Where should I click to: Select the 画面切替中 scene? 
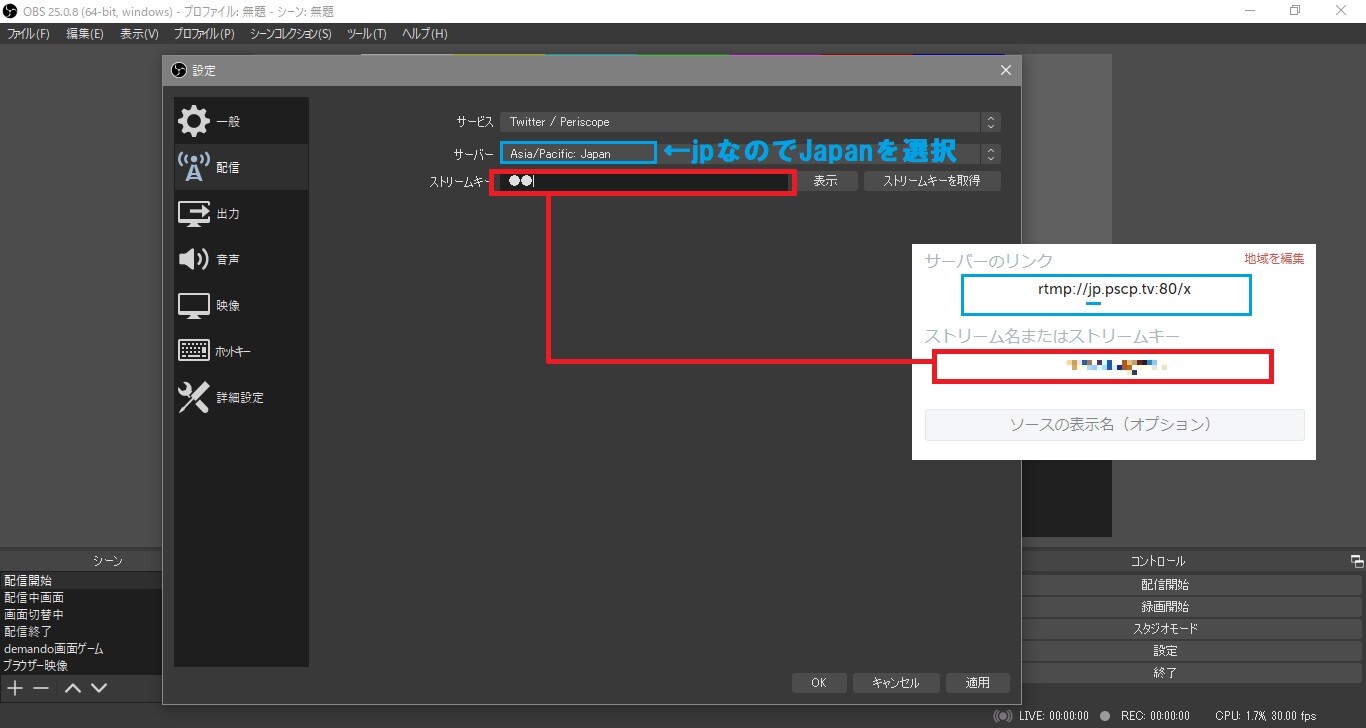81,614
